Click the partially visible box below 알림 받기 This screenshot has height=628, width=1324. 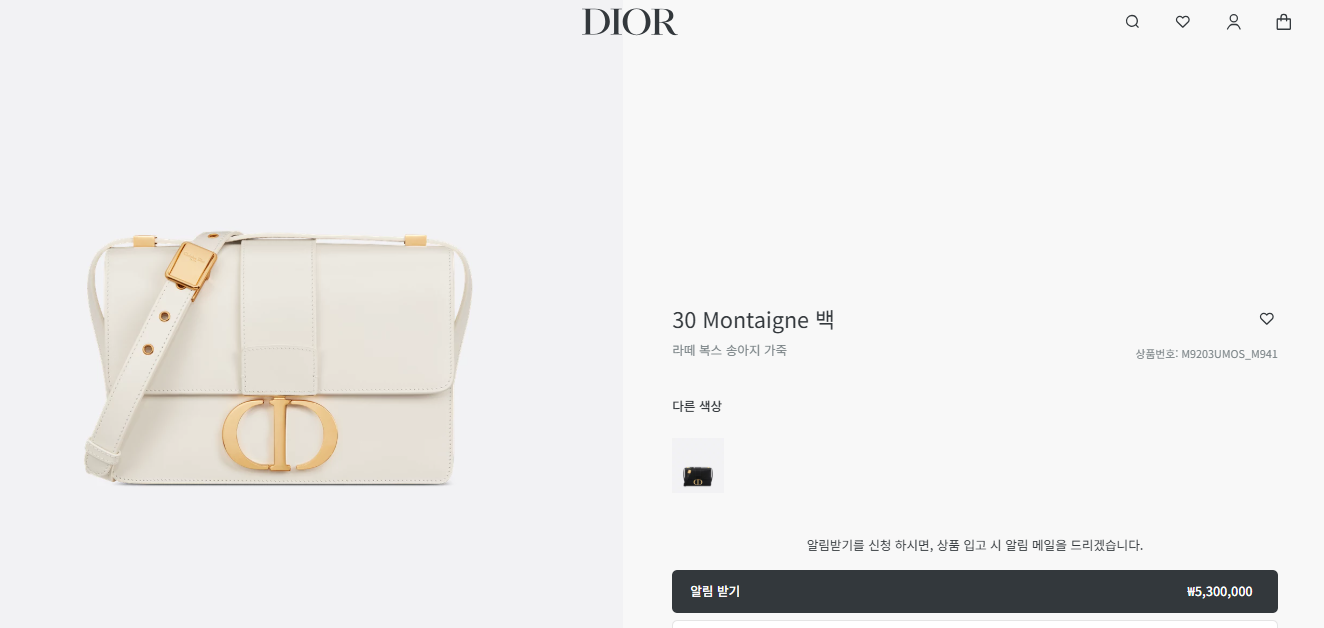(975, 624)
